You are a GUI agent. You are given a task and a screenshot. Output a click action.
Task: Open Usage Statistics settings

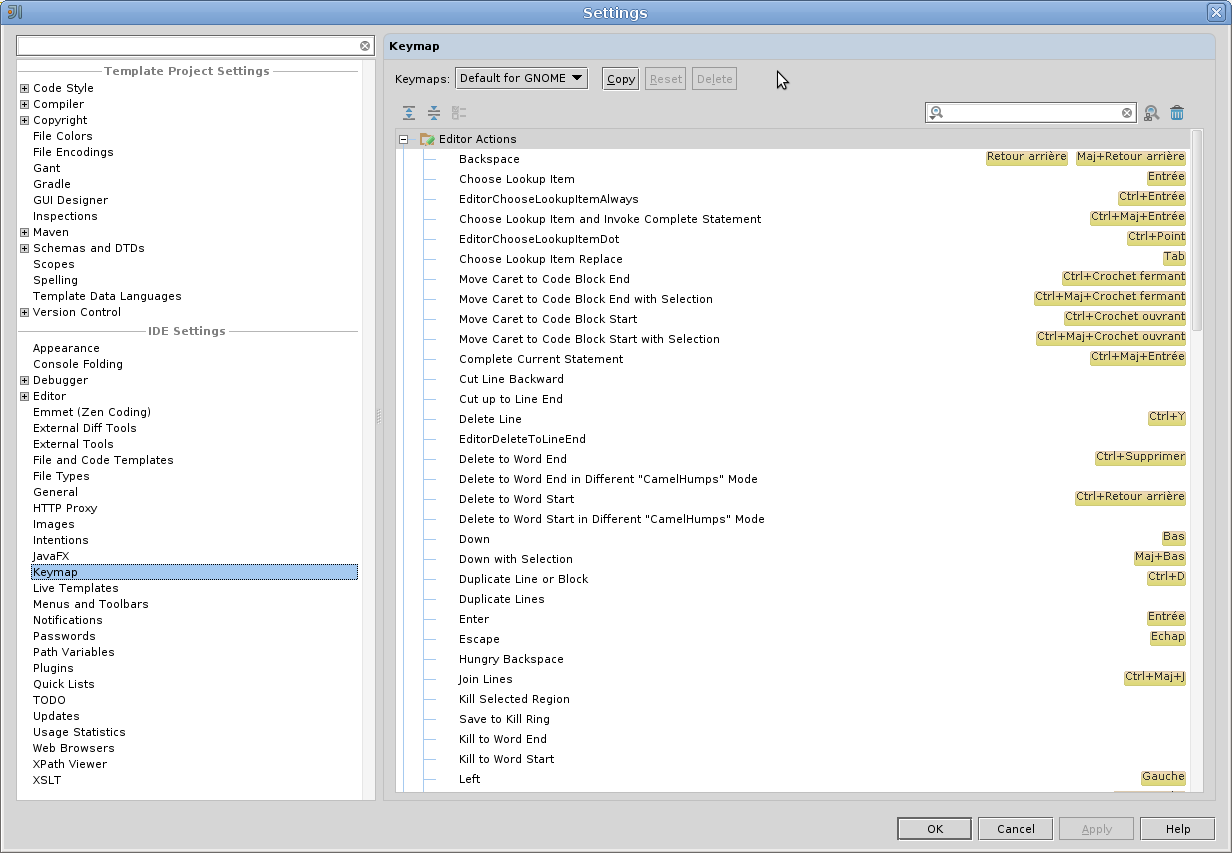[x=79, y=732]
